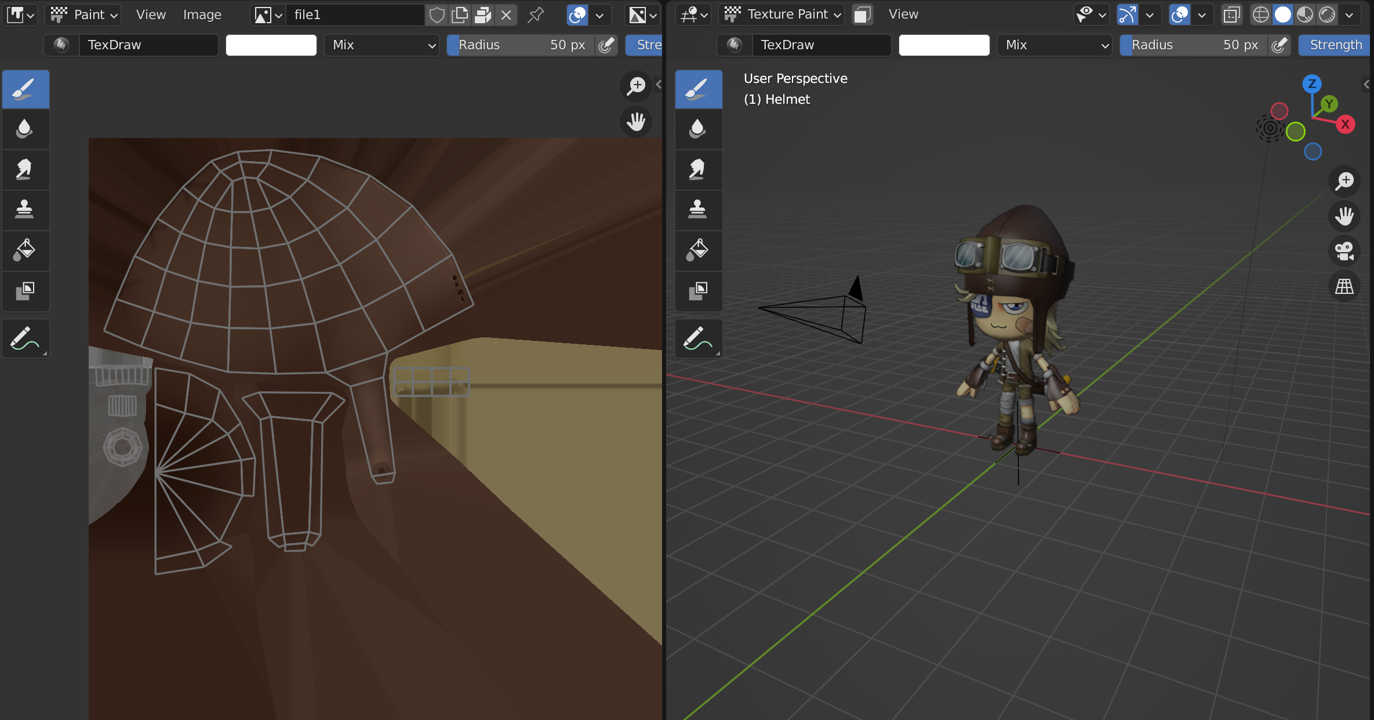
Task: Open the View menu in the 3D viewport
Action: point(903,15)
